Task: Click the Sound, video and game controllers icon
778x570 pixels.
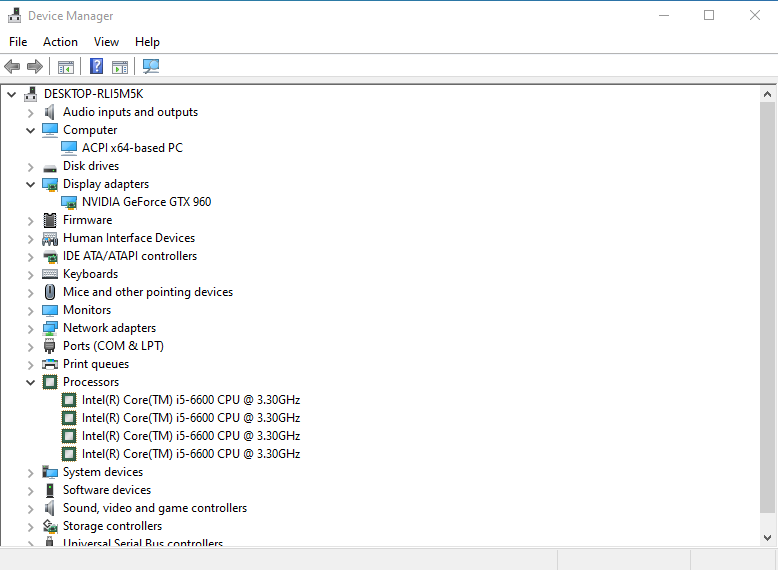Action: pos(50,508)
